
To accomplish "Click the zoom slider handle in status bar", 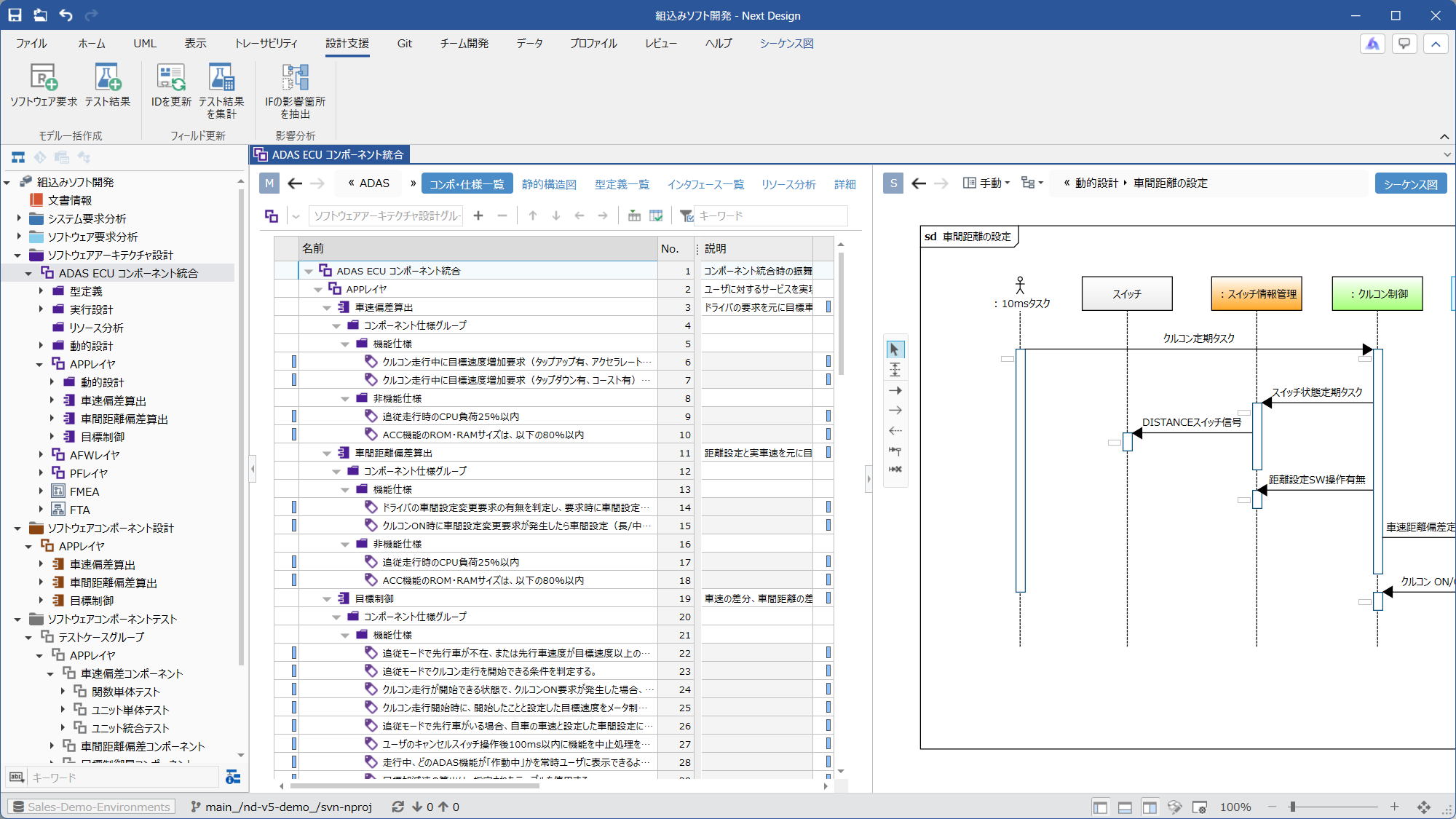I will click(1293, 807).
